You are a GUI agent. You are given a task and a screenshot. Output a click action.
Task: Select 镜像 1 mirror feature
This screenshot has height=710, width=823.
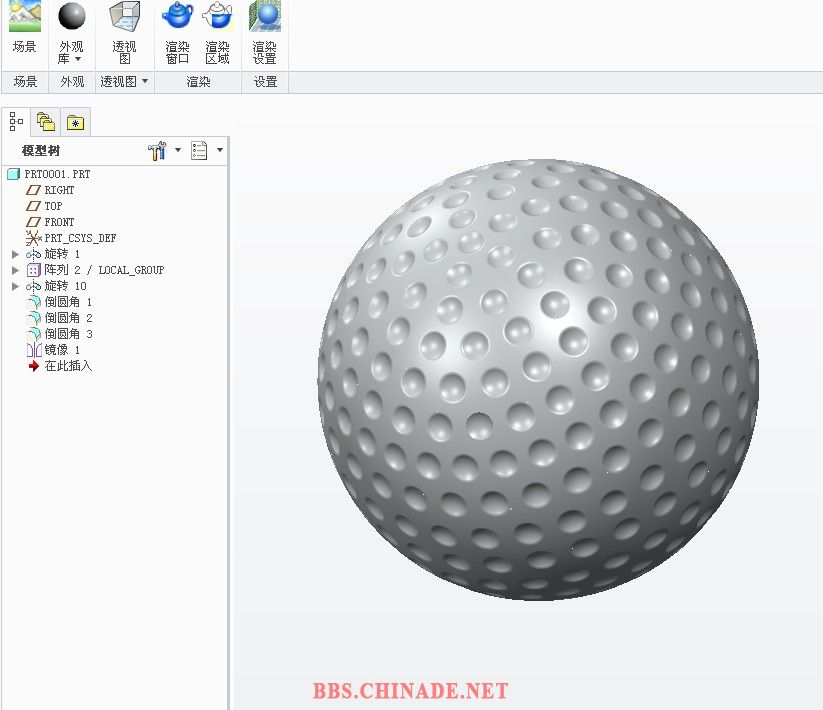[x=62, y=350]
